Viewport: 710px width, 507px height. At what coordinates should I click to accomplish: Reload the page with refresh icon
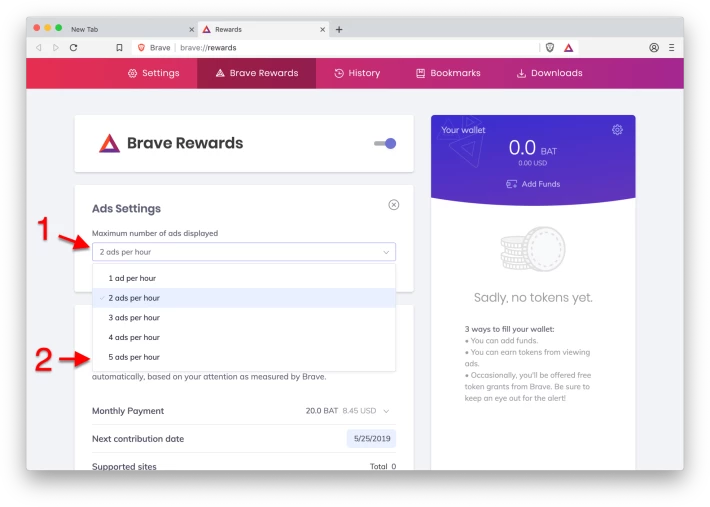[73, 48]
